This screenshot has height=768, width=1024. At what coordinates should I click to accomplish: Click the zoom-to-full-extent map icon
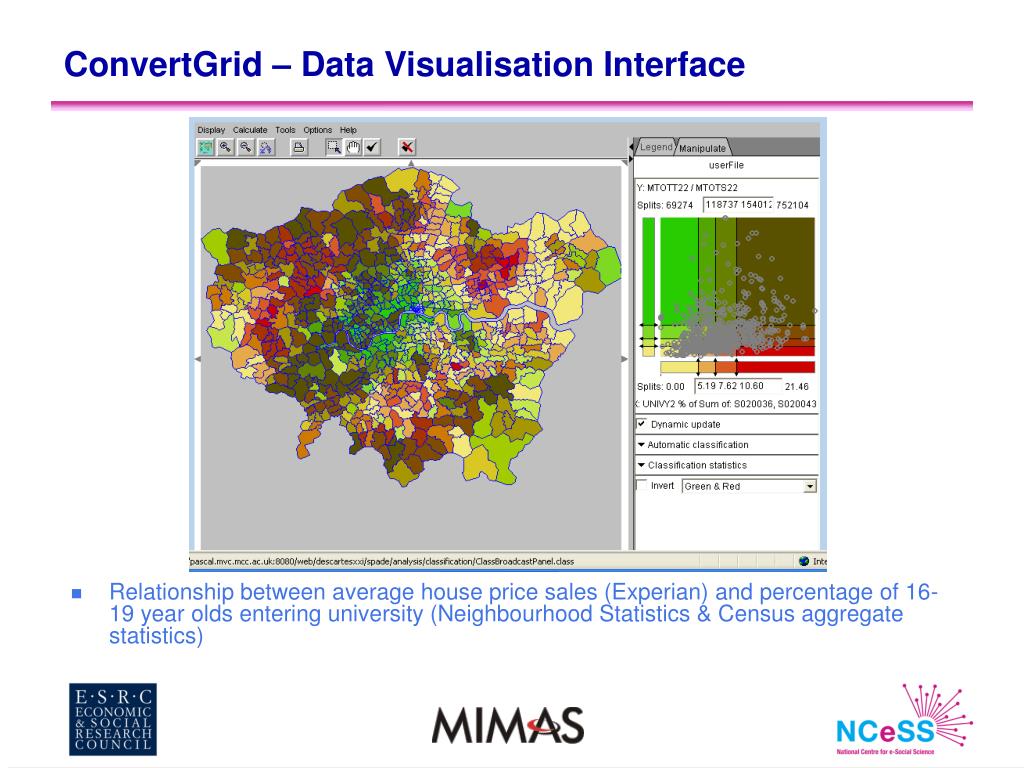(206, 148)
